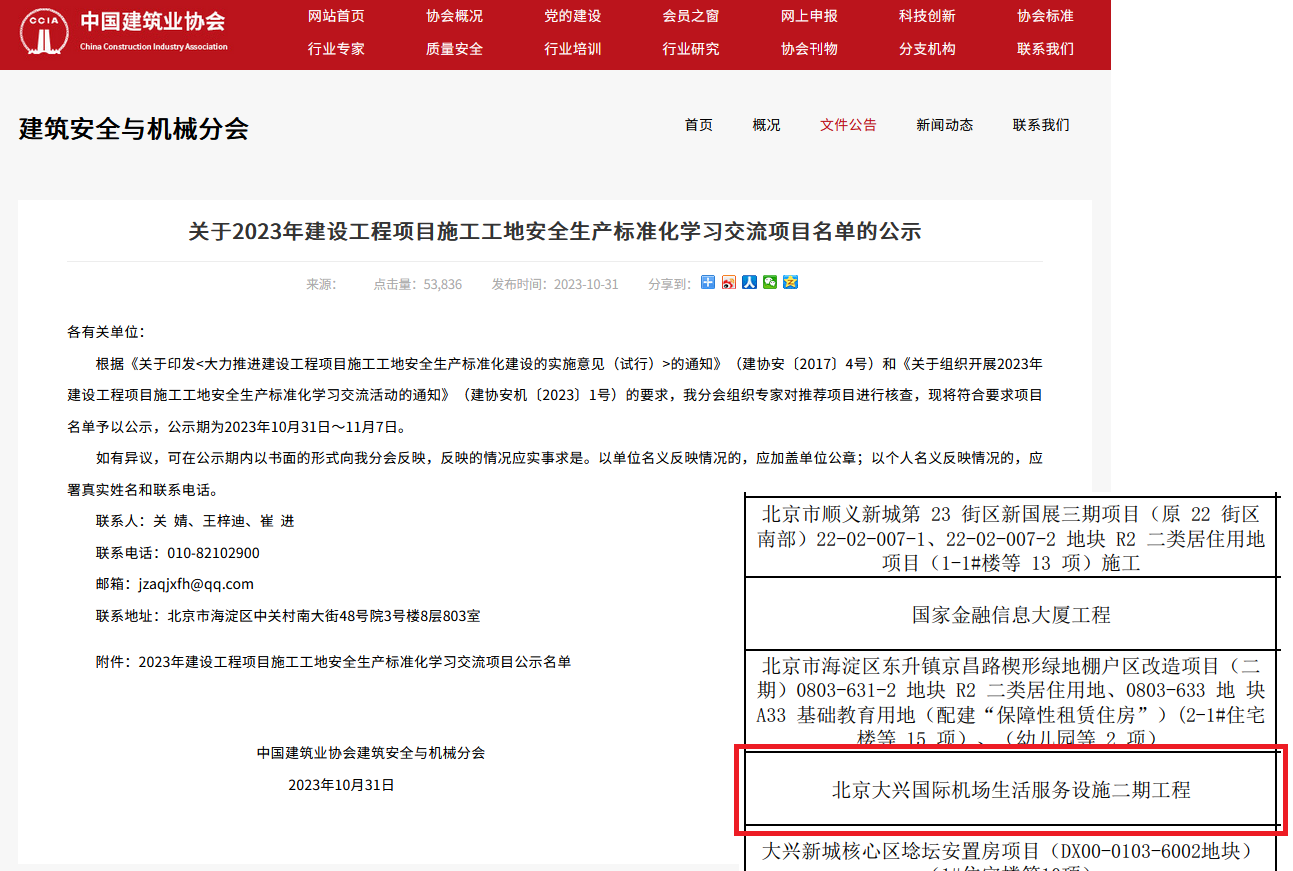Image resolution: width=1293 pixels, height=871 pixels.
Task: Click the more share options plus icon
Action: (708, 283)
